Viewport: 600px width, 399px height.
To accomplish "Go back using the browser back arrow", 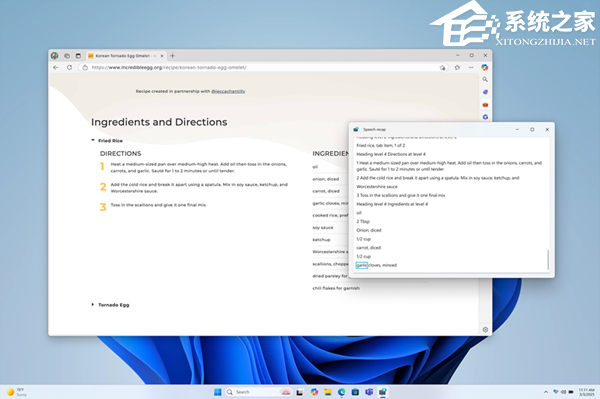I will click(x=56, y=67).
